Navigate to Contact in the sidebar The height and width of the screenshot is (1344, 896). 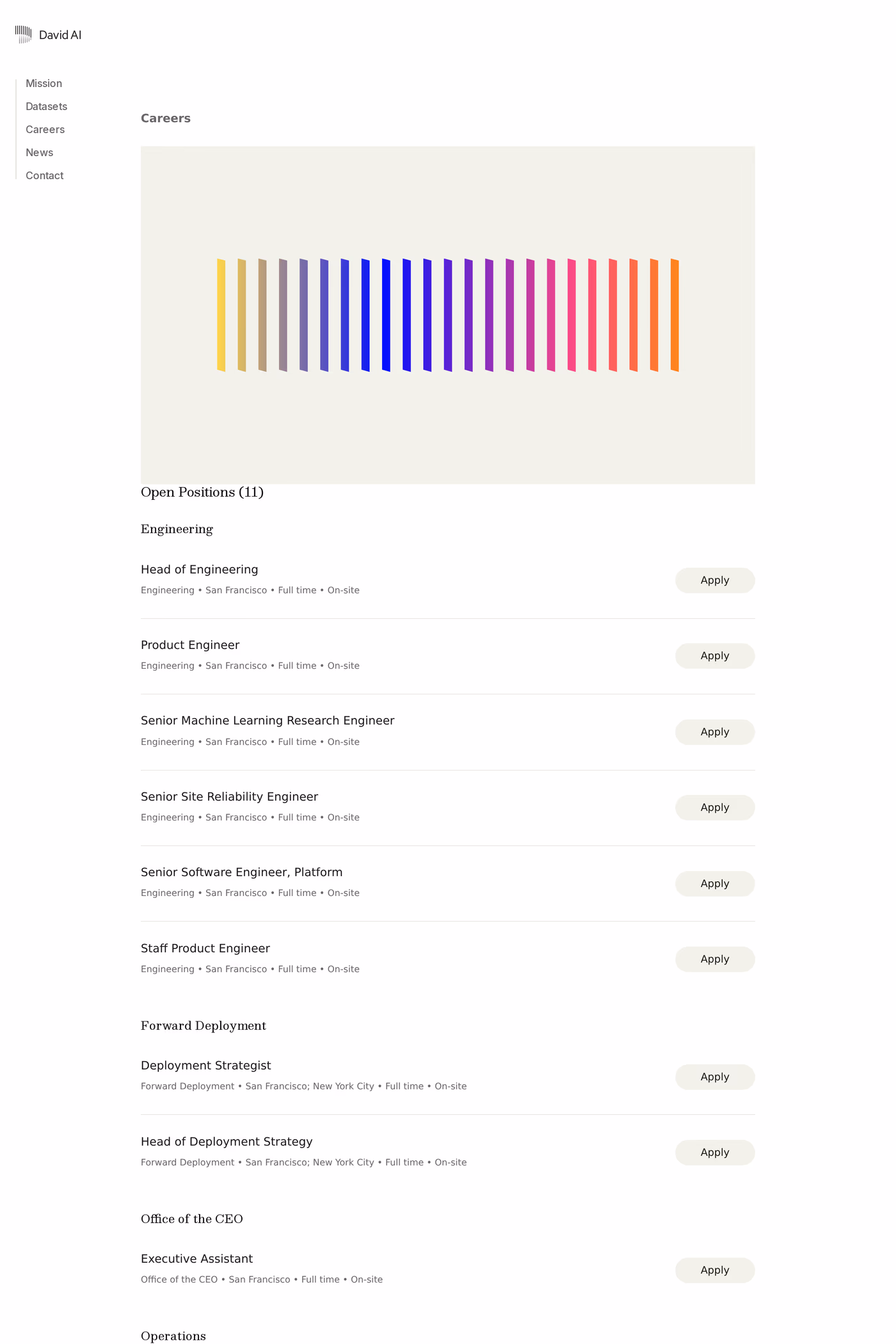pos(44,175)
